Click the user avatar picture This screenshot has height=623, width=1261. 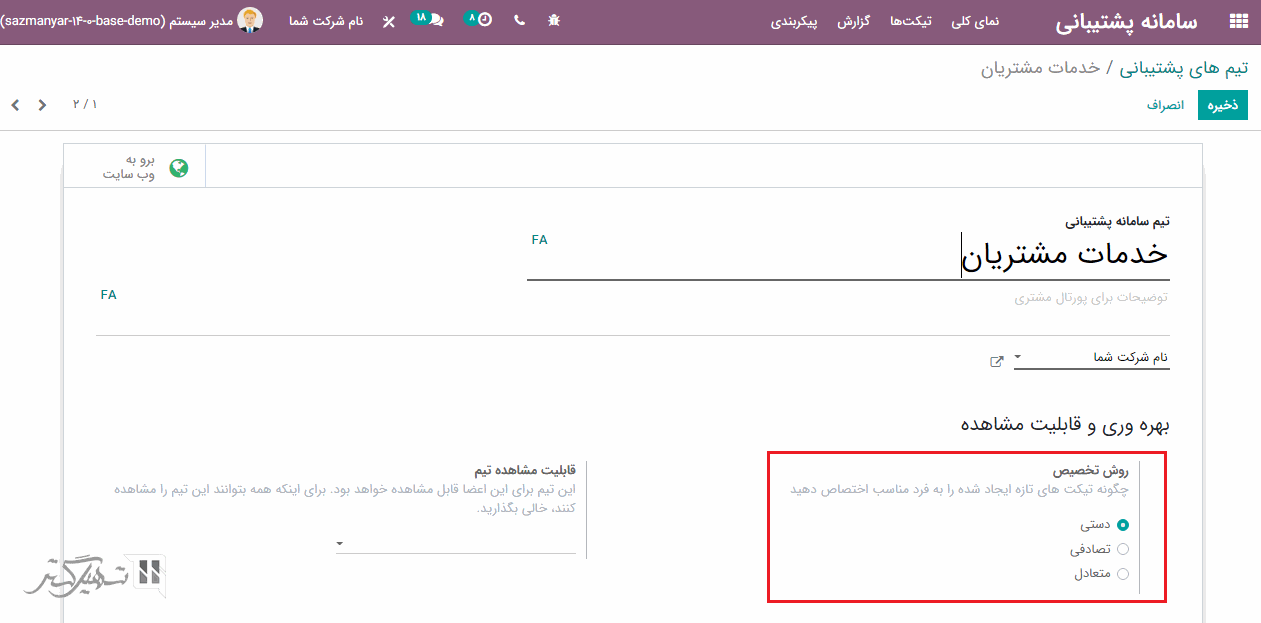click(250, 20)
